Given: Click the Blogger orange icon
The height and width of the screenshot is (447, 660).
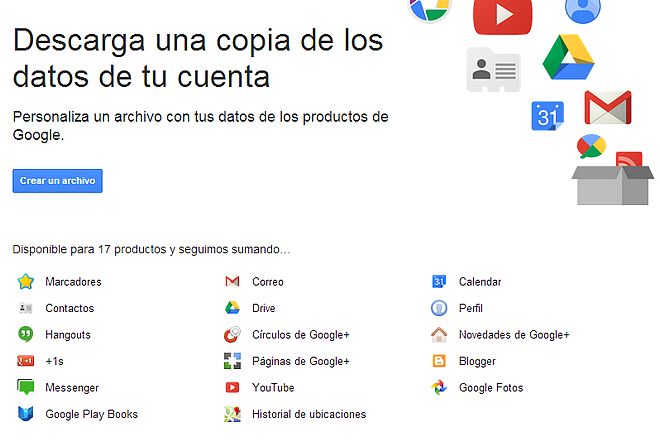Looking at the screenshot, I should pos(439,361).
